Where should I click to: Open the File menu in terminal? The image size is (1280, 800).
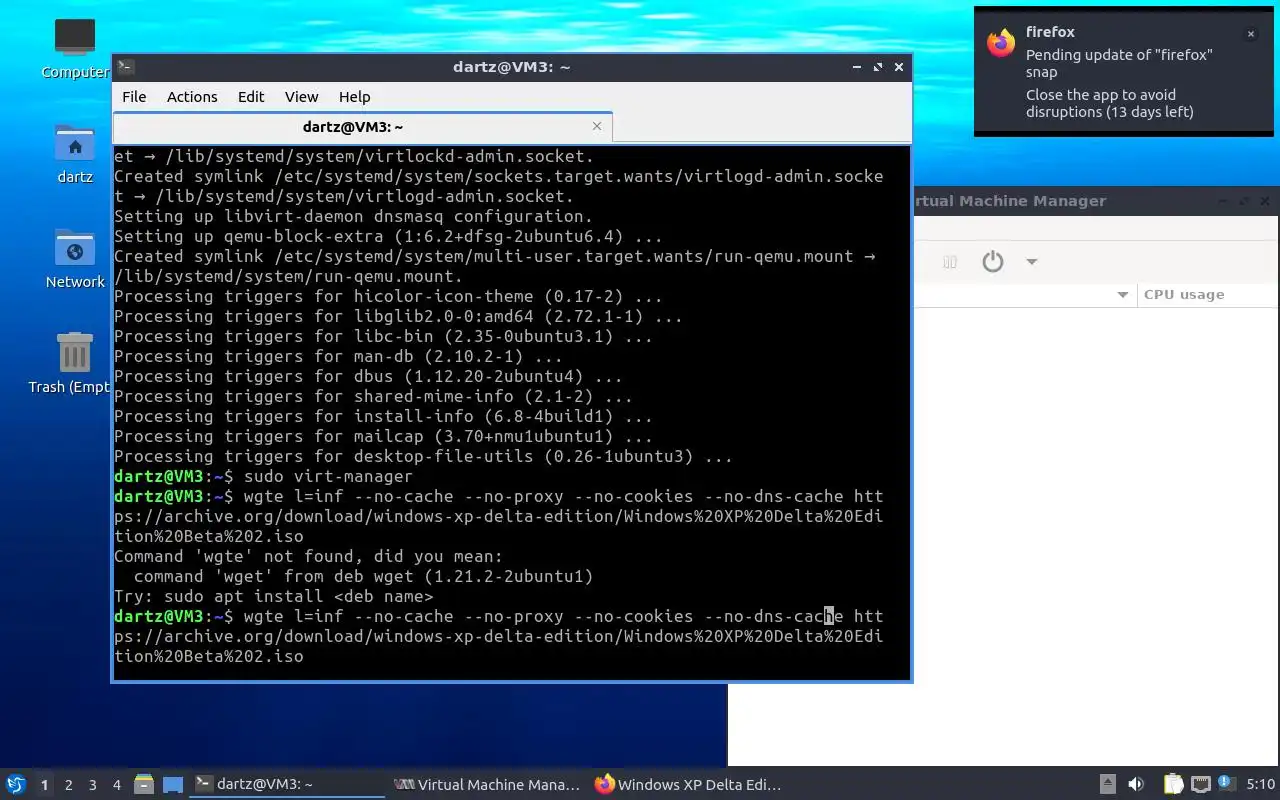pos(134,97)
